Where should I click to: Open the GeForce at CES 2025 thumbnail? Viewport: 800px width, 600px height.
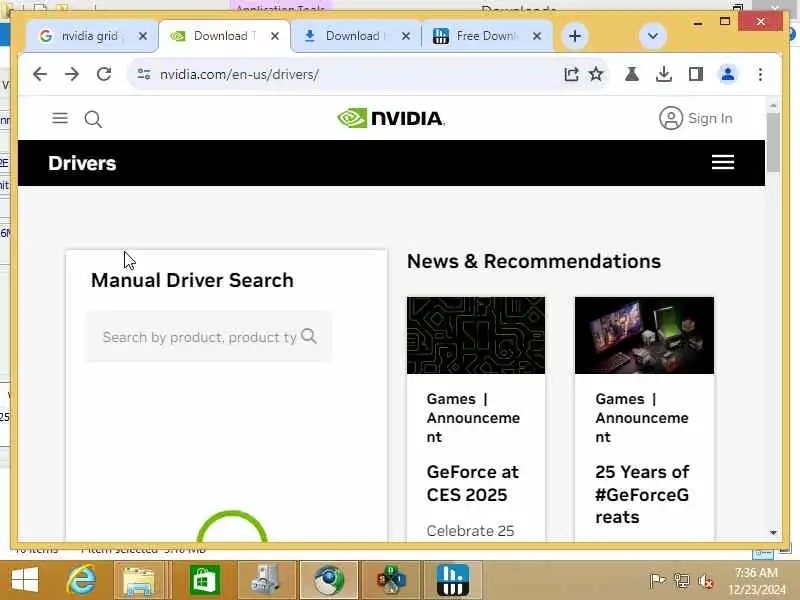(x=476, y=335)
